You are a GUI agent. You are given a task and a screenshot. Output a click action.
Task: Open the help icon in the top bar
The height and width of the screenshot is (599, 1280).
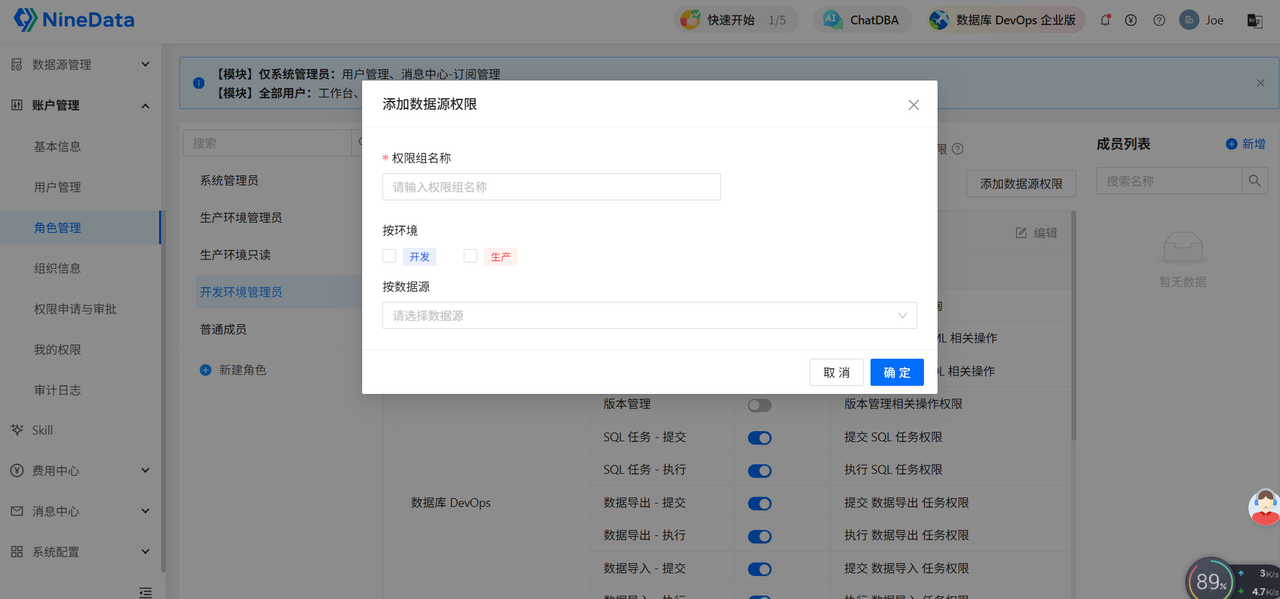point(1159,20)
